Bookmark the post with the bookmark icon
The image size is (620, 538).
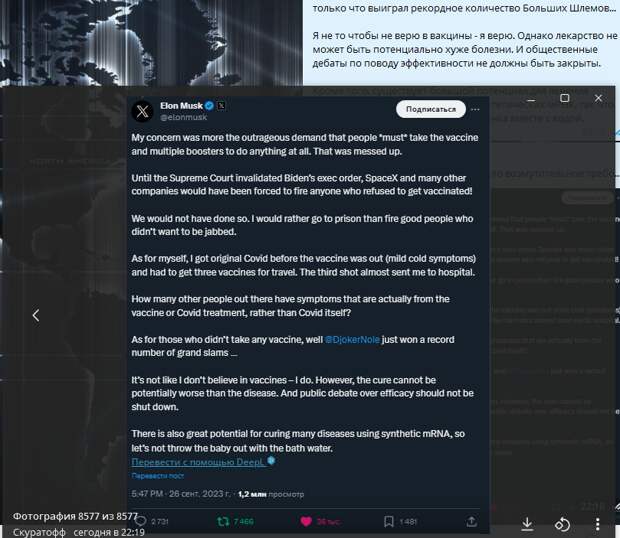389,521
